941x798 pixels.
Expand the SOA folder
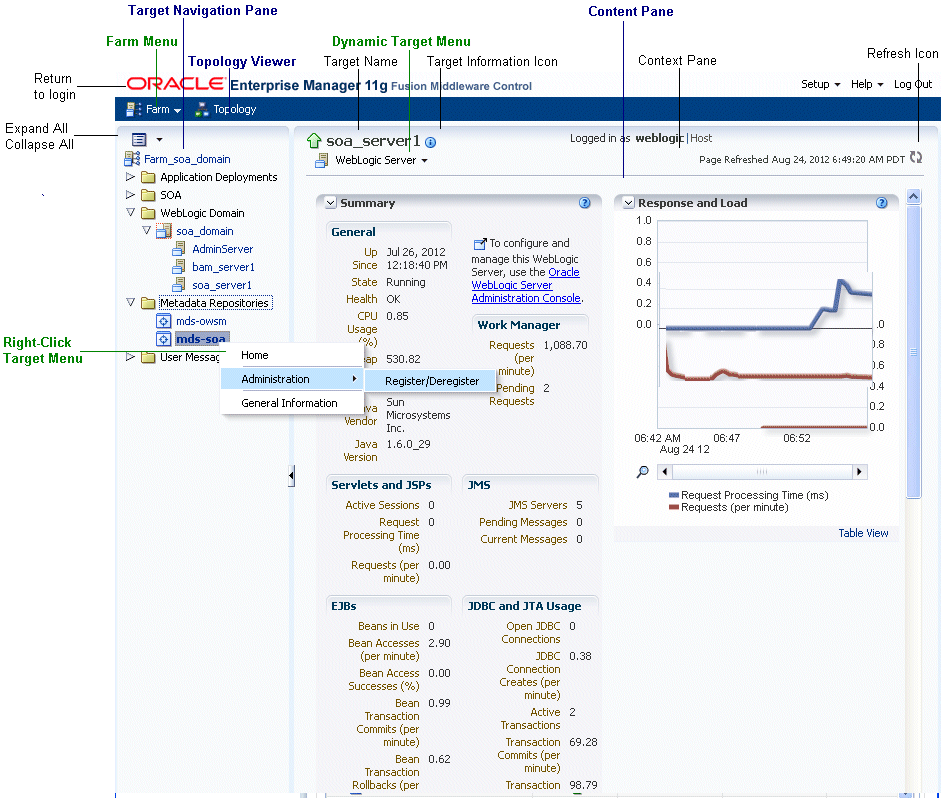[x=130, y=195]
